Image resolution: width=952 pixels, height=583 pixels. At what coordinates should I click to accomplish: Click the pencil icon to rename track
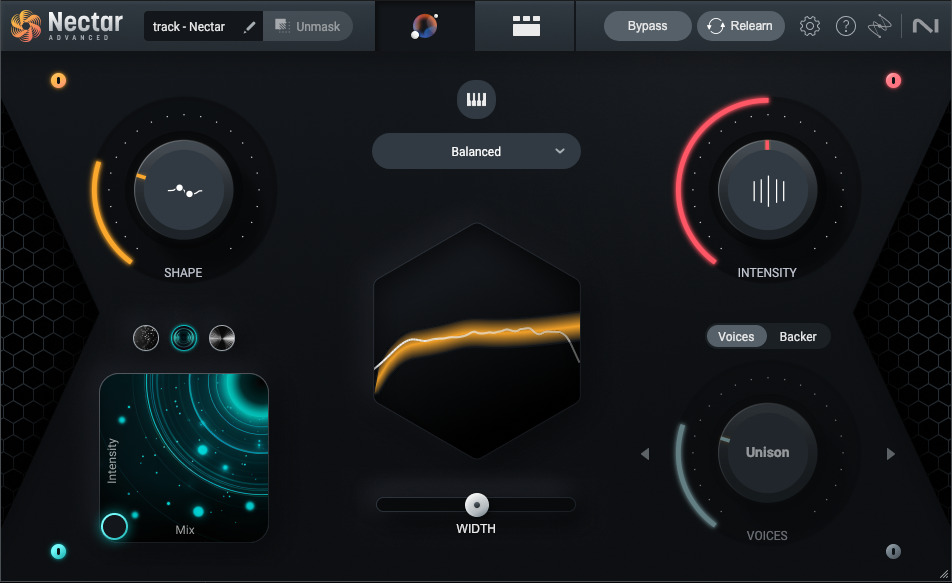[250, 27]
